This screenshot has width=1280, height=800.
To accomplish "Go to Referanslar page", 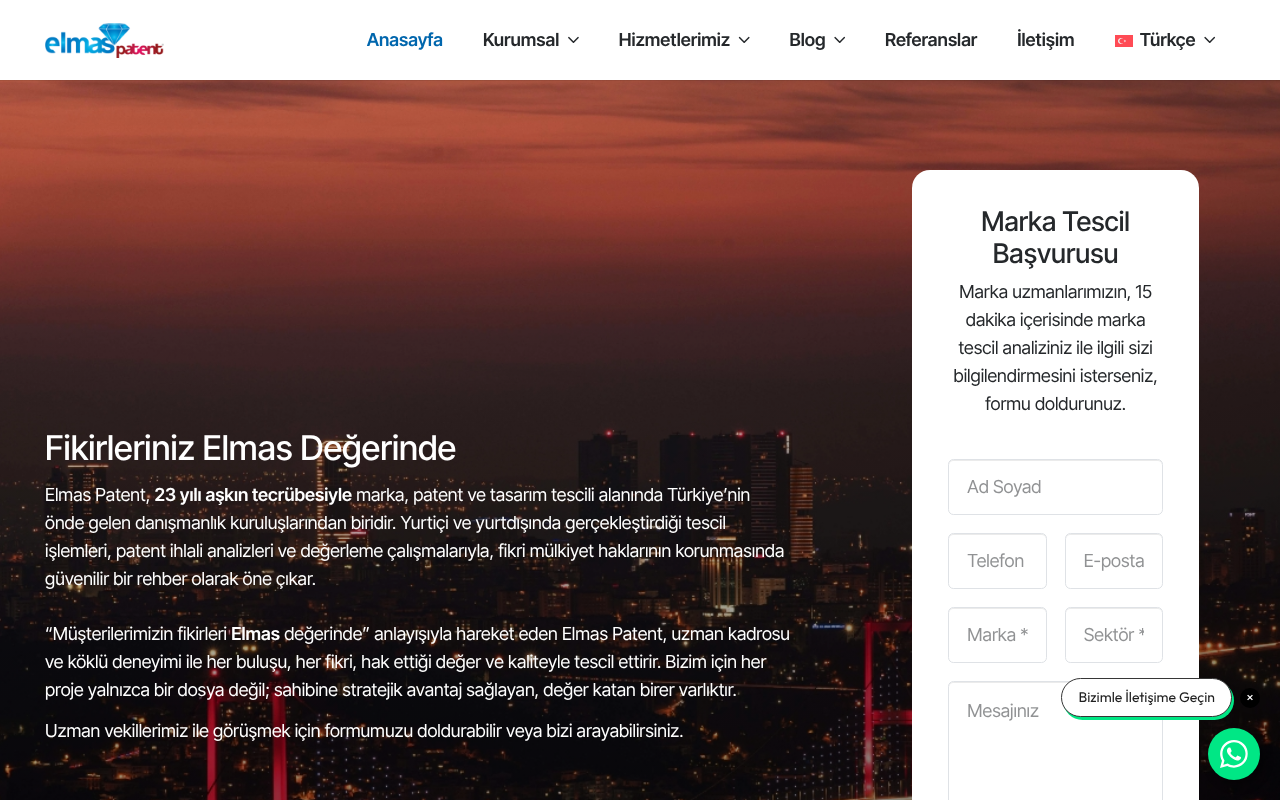I will point(931,40).
